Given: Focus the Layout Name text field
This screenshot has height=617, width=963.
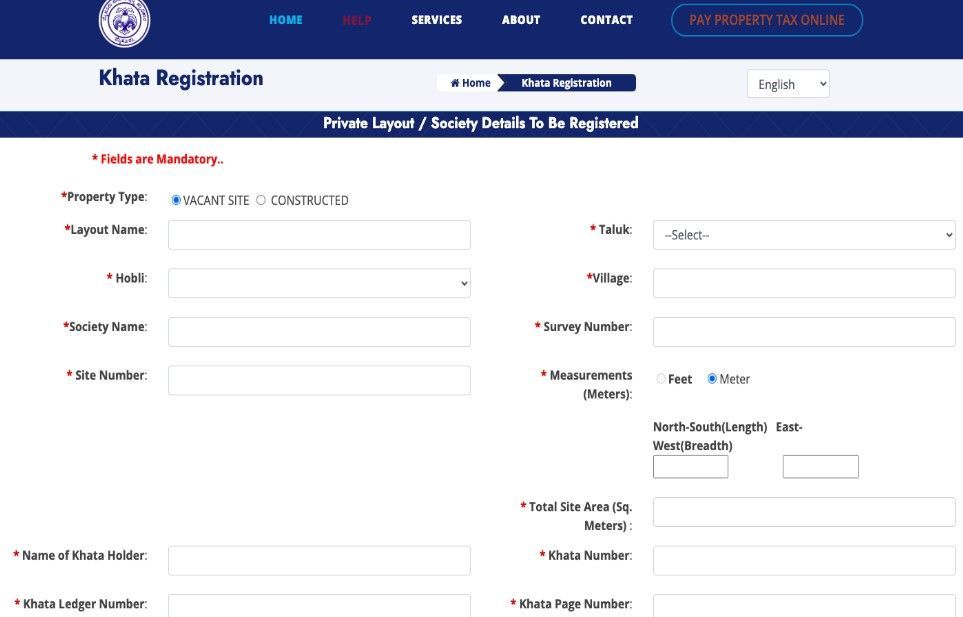Looking at the screenshot, I should tap(319, 235).
